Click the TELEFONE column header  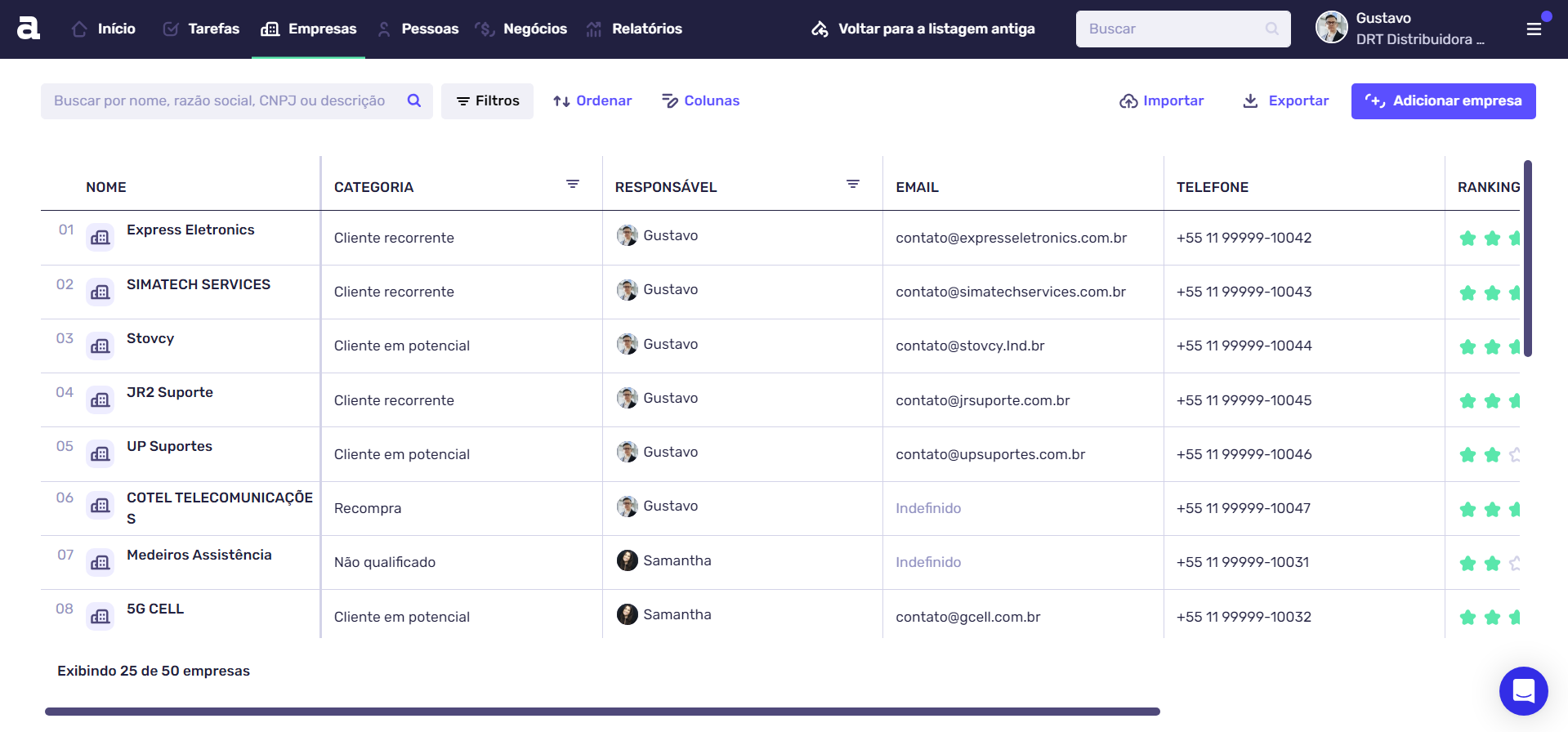(x=1213, y=187)
